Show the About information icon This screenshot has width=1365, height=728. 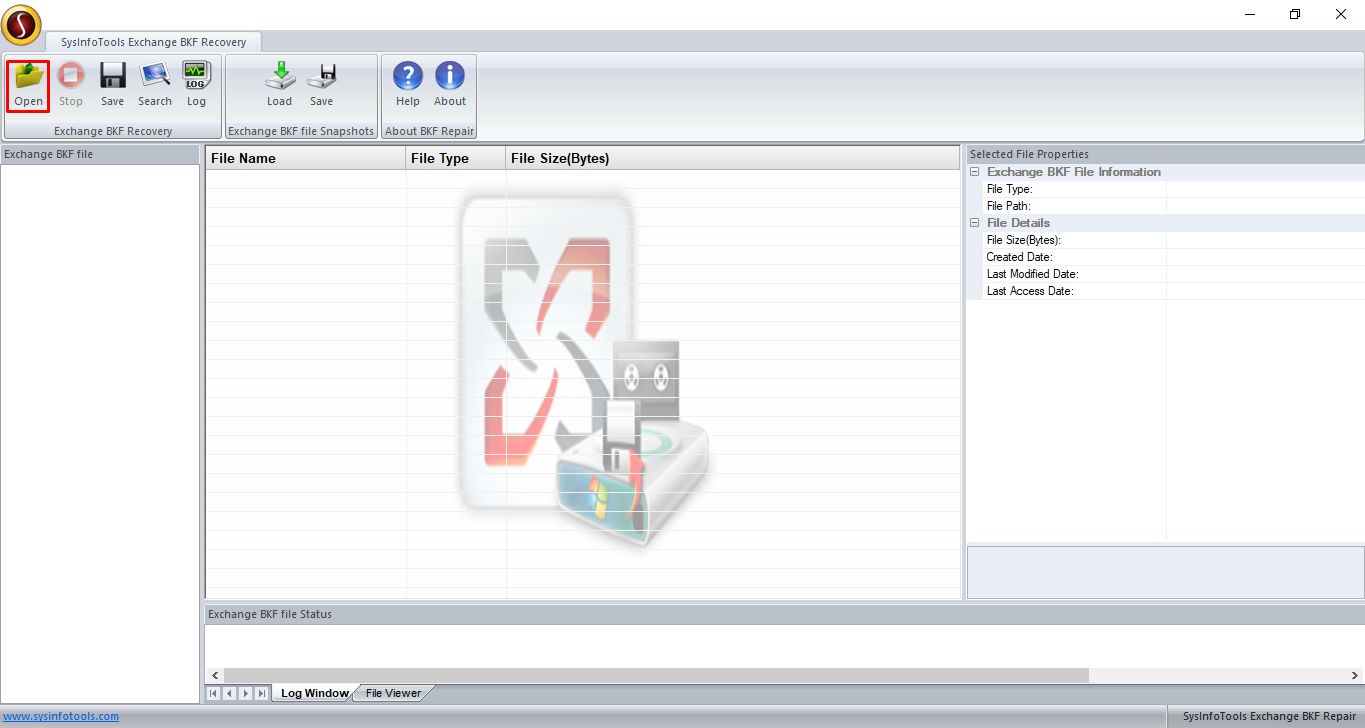pos(450,85)
